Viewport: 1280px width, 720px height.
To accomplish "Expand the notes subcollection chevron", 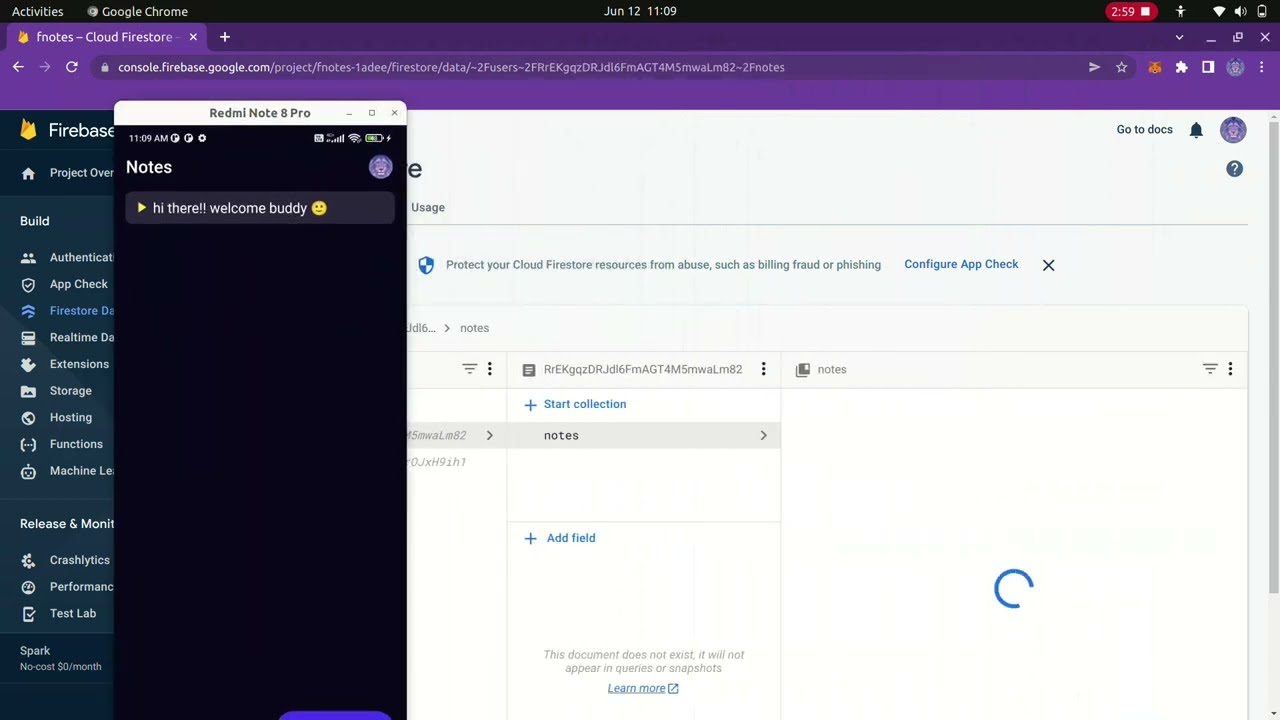I will click(x=763, y=435).
